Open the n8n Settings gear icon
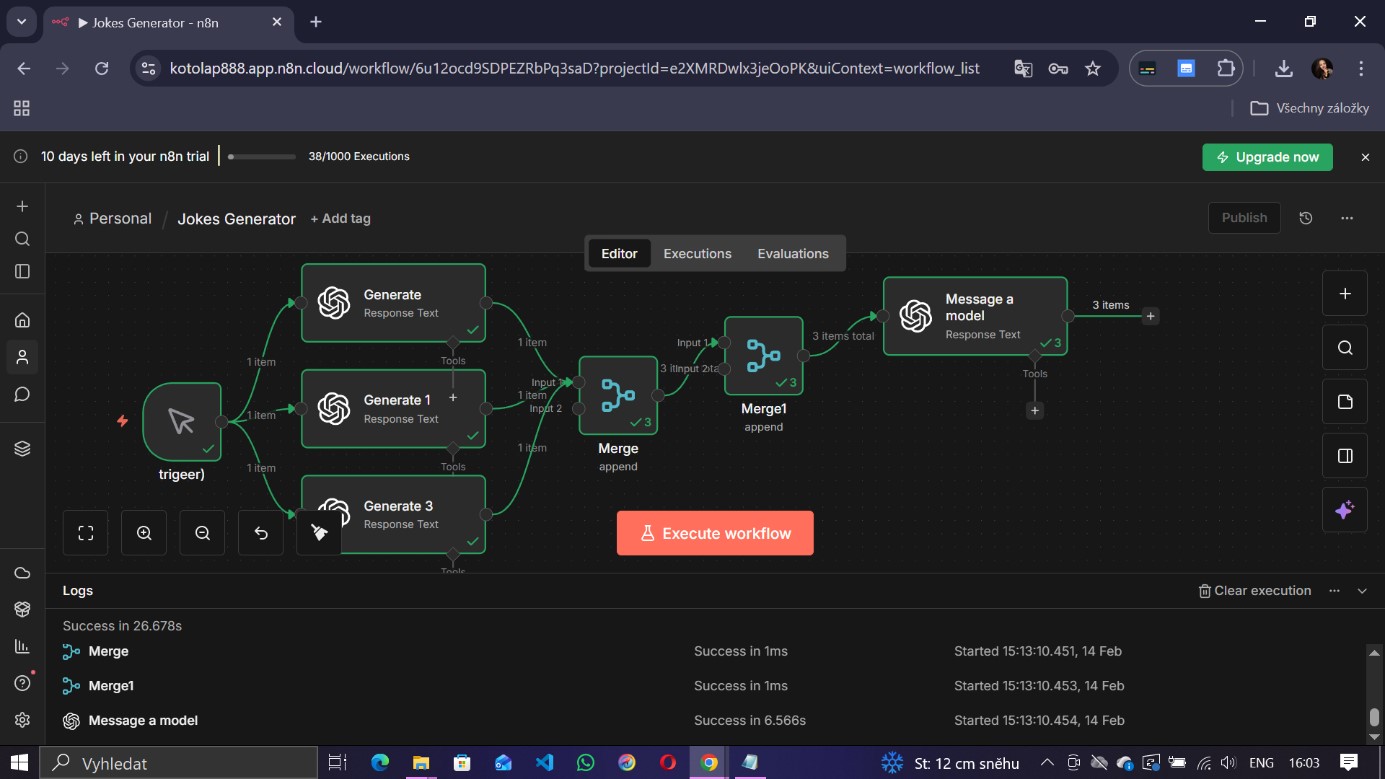1385x779 pixels. click(x=22, y=720)
